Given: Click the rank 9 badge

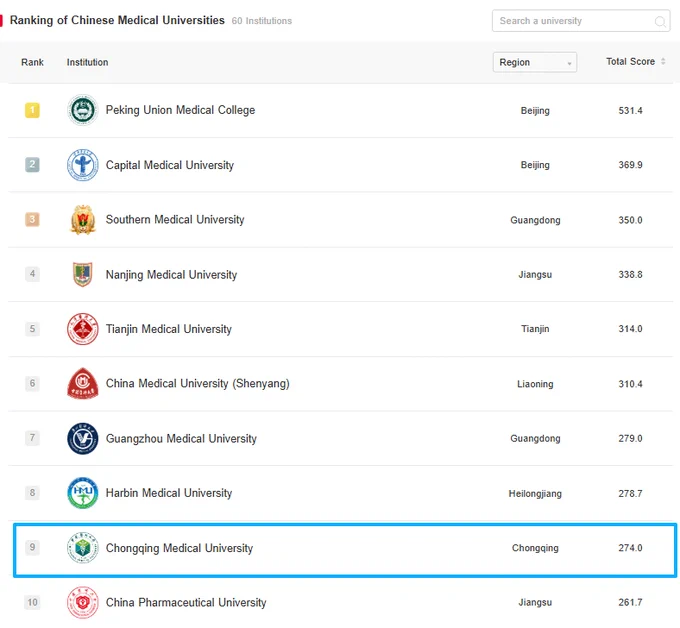Looking at the screenshot, I should 32,547.
